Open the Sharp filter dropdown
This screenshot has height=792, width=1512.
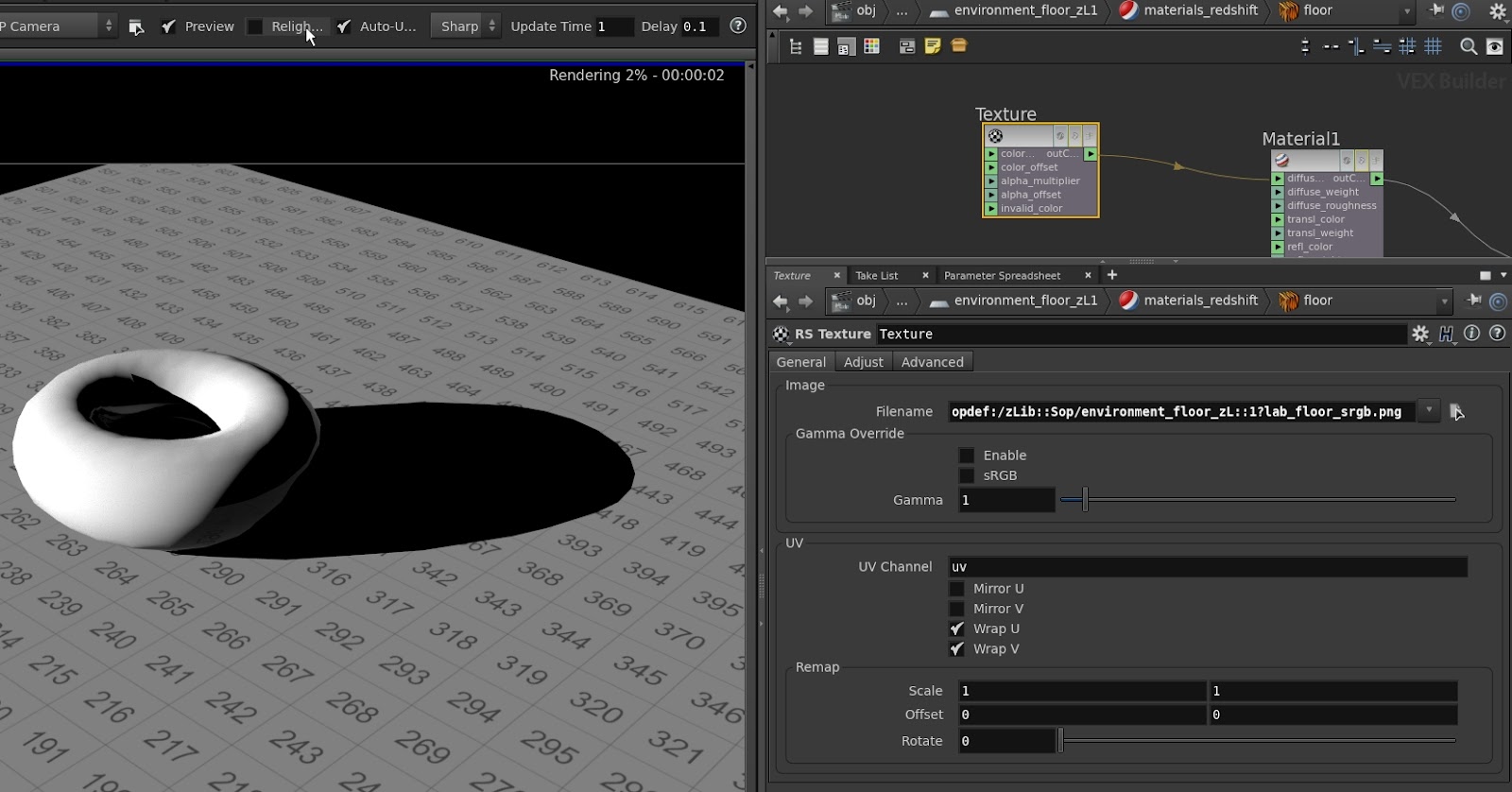point(464,26)
